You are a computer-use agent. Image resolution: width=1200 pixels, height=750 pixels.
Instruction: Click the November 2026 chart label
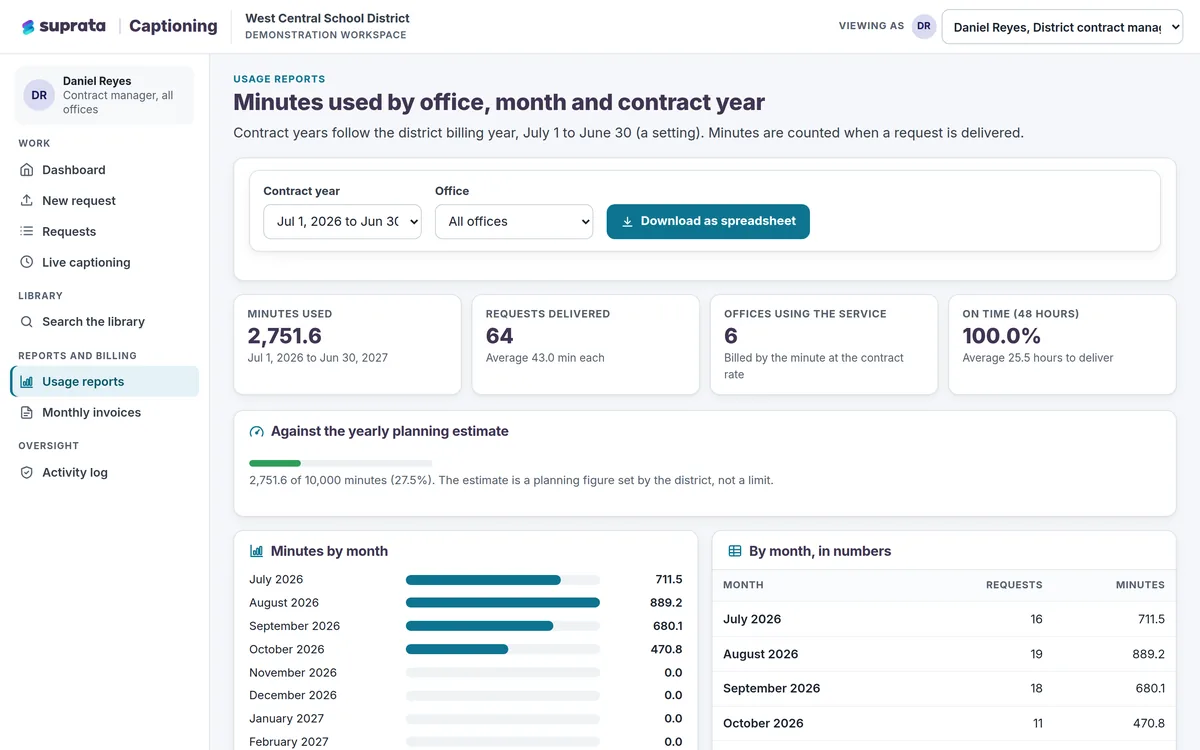(x=293, y=673)
